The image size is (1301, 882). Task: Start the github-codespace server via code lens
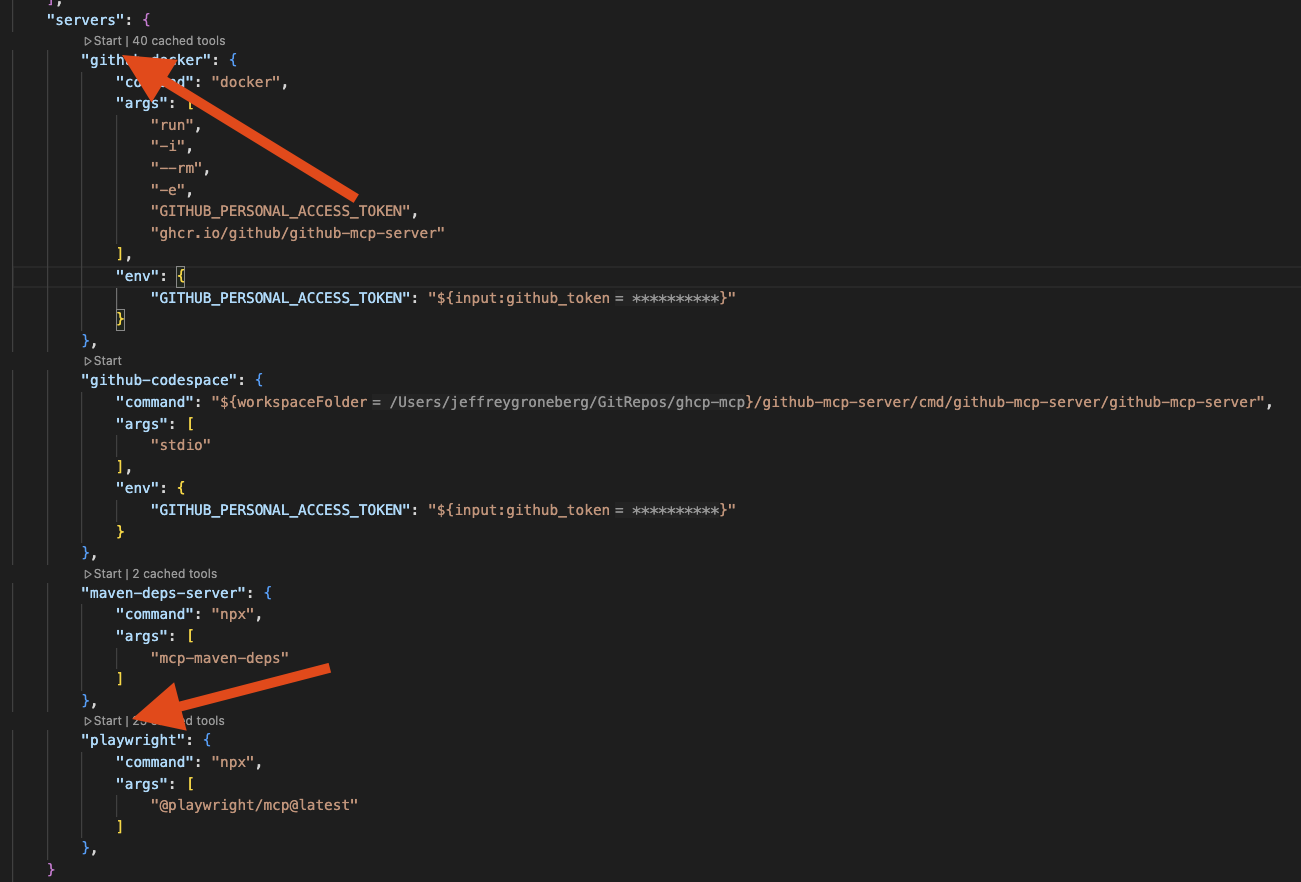[103, 361]
